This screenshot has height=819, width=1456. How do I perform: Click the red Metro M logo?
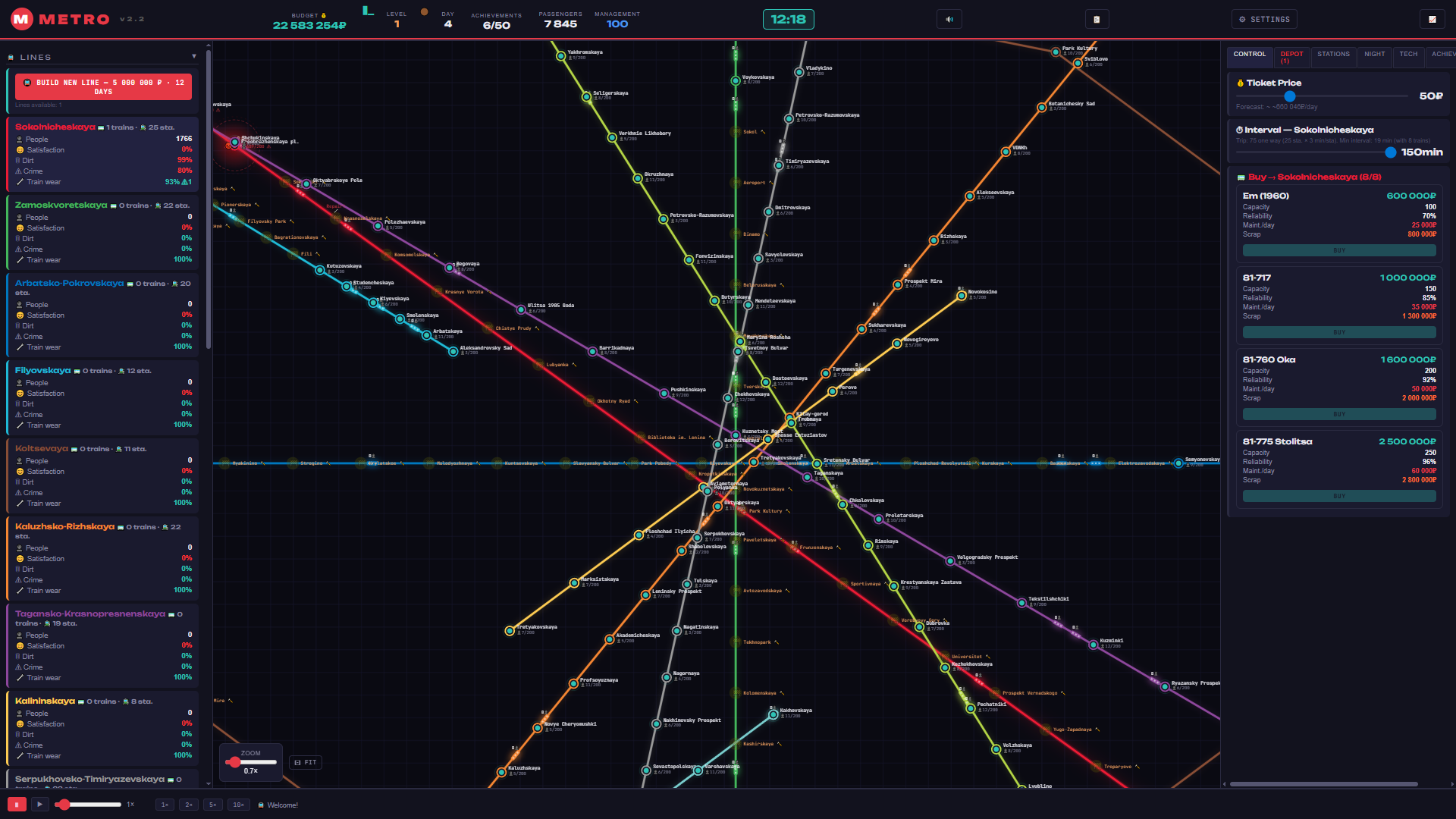click(21, 19)
